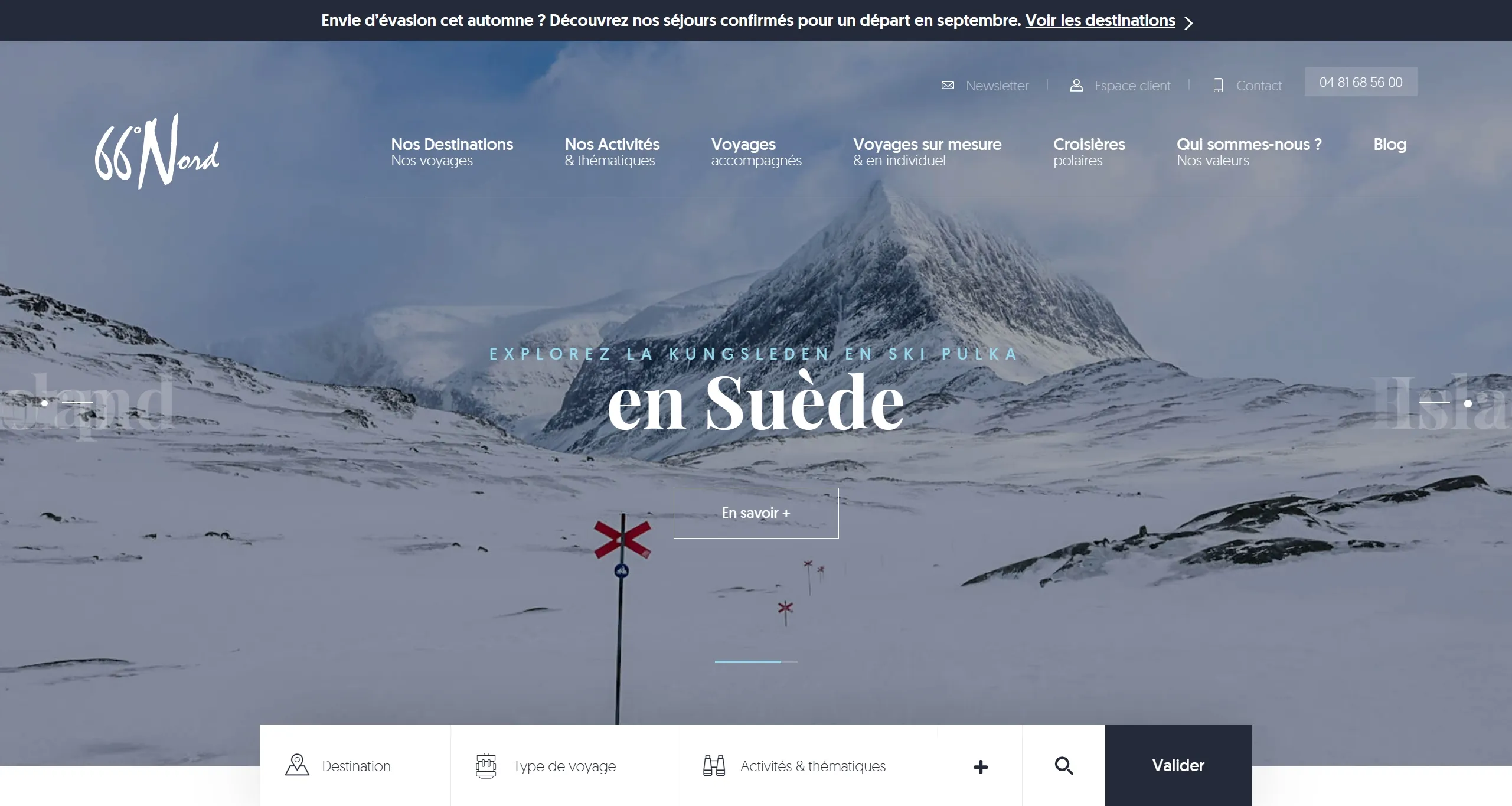Open Croisières polaires menu

tap(1089, 152)
